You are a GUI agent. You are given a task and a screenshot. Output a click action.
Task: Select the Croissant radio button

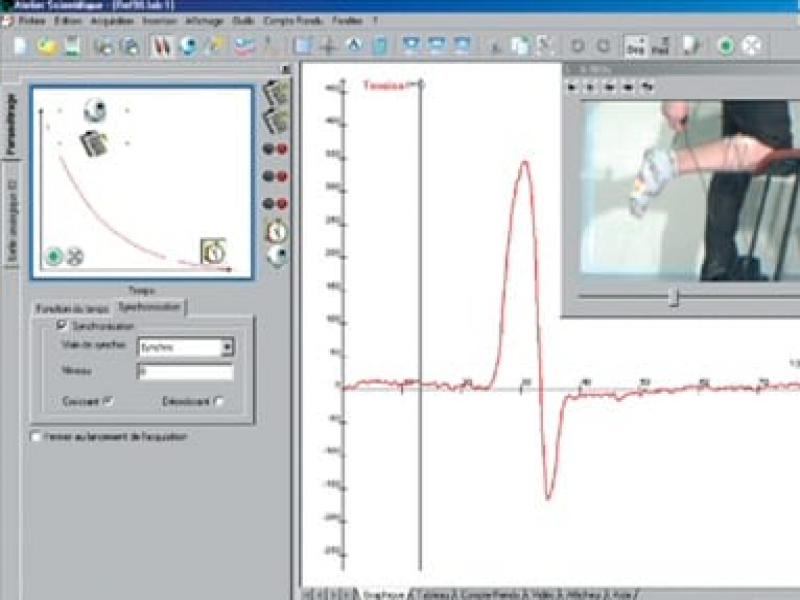[x=108, y=401]
